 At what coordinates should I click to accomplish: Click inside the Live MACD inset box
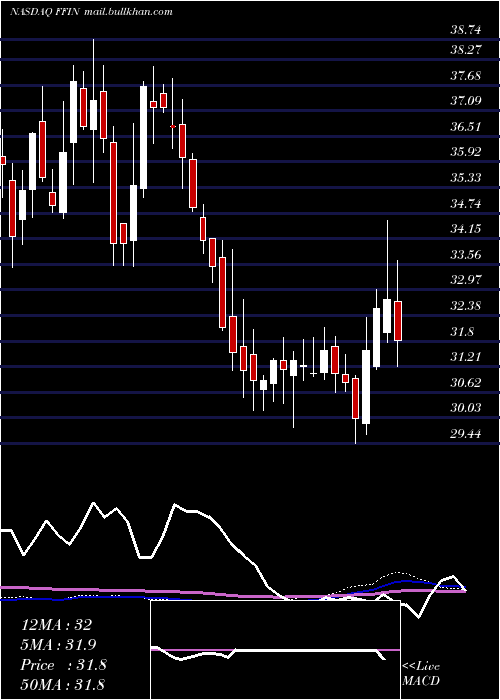pos(275,650)
